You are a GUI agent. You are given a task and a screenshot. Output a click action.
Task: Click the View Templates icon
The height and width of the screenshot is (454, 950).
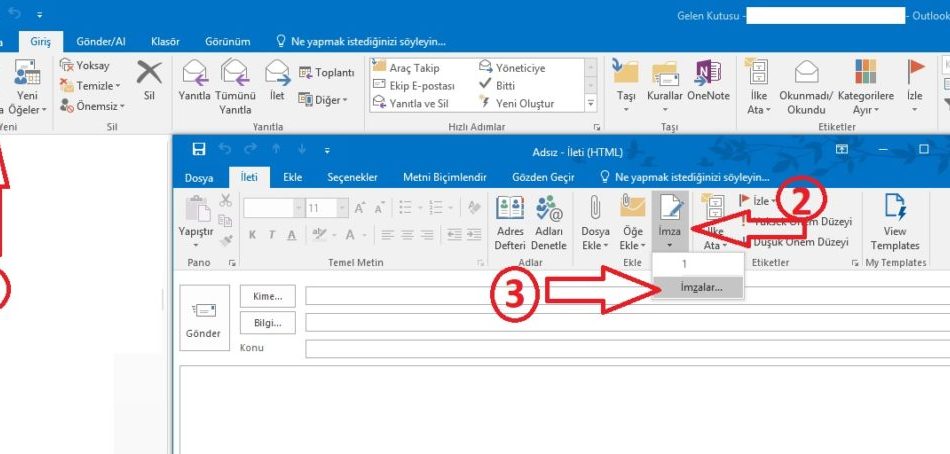click(x=895, y=220)
